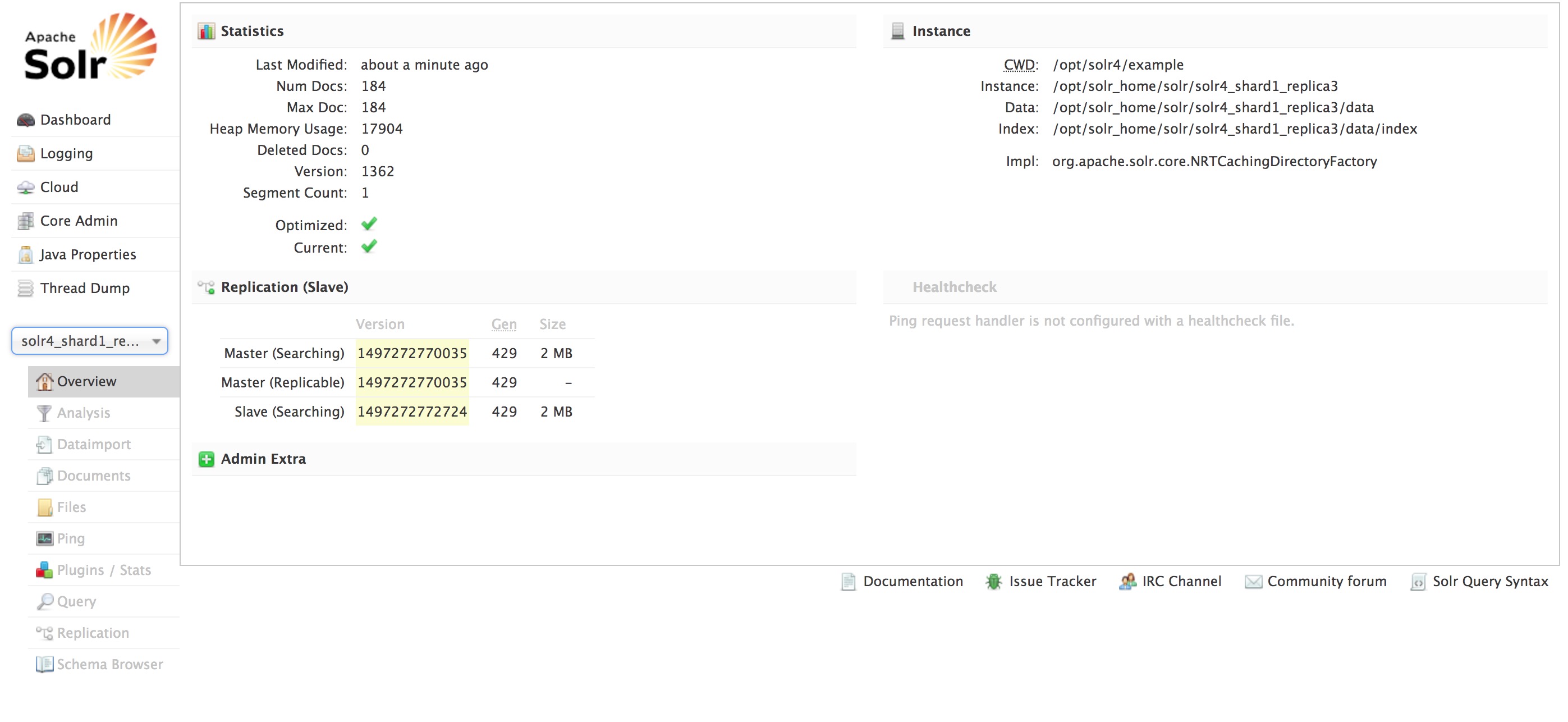The image size is (1568, 722).
Task: Open the Files page
Action: coord(71,508)
